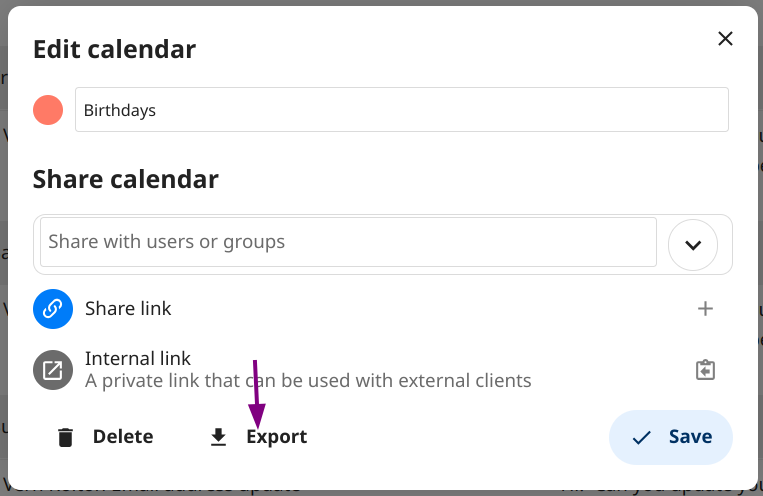Click the Save button label
The height and width of the screenshot is (496, 763).
[690, 437]
